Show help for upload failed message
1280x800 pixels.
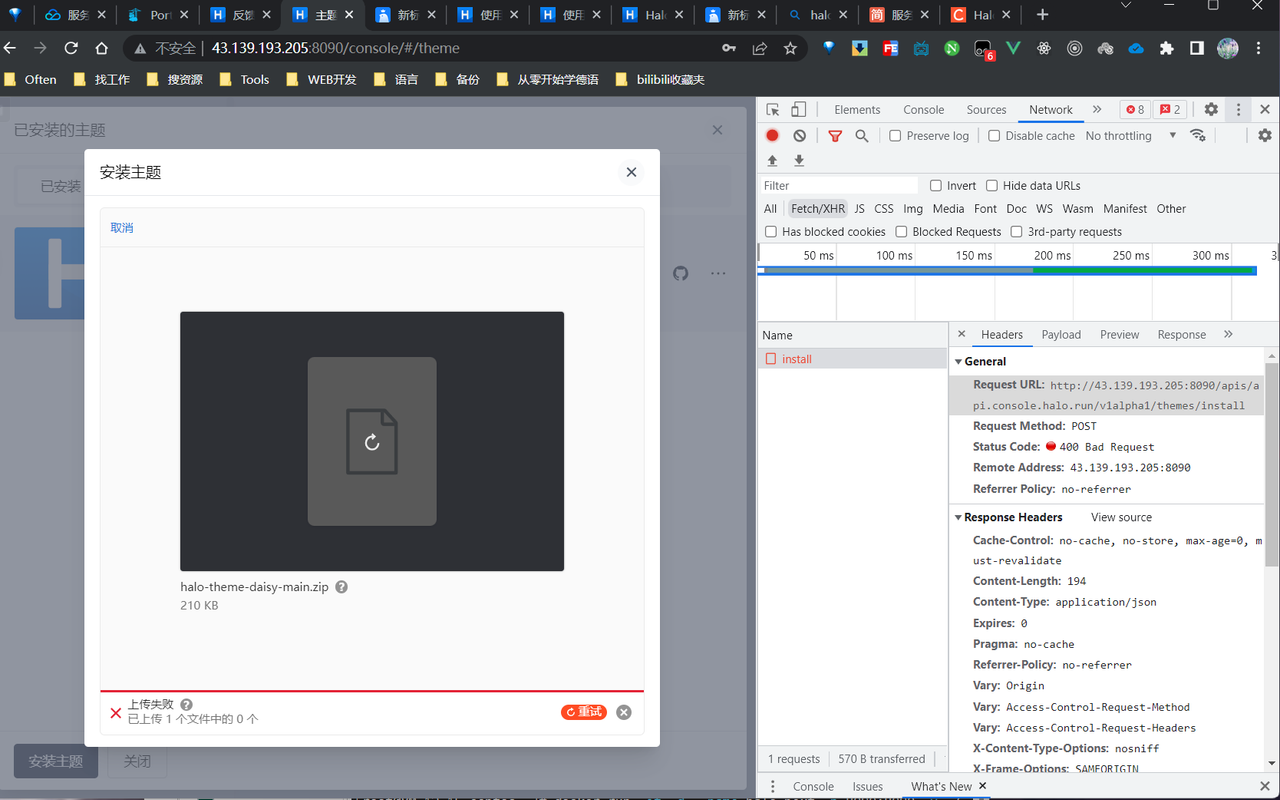coord(186,705)
